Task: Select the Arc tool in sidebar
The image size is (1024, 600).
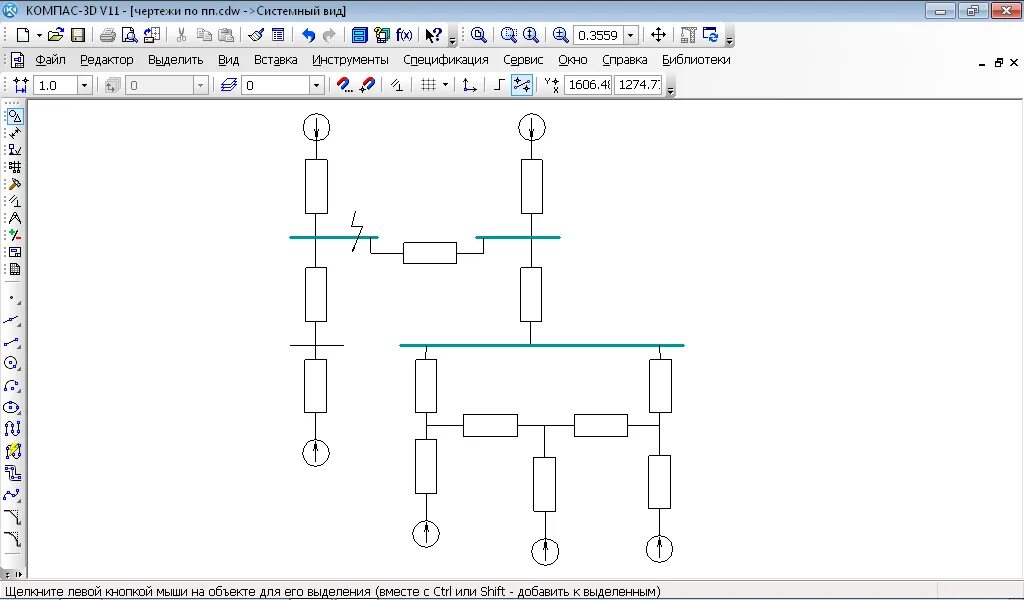Action: tap(13, 385)
